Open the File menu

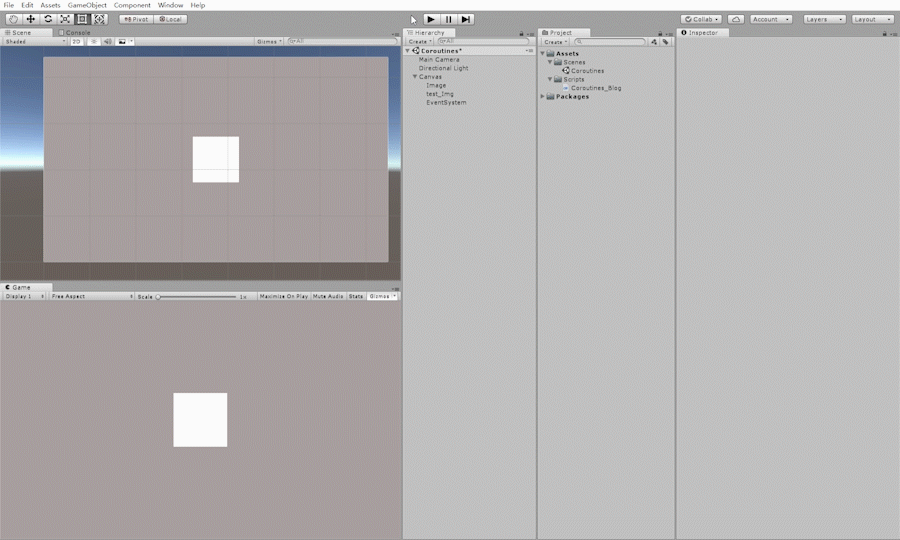[x=9, y=5]
